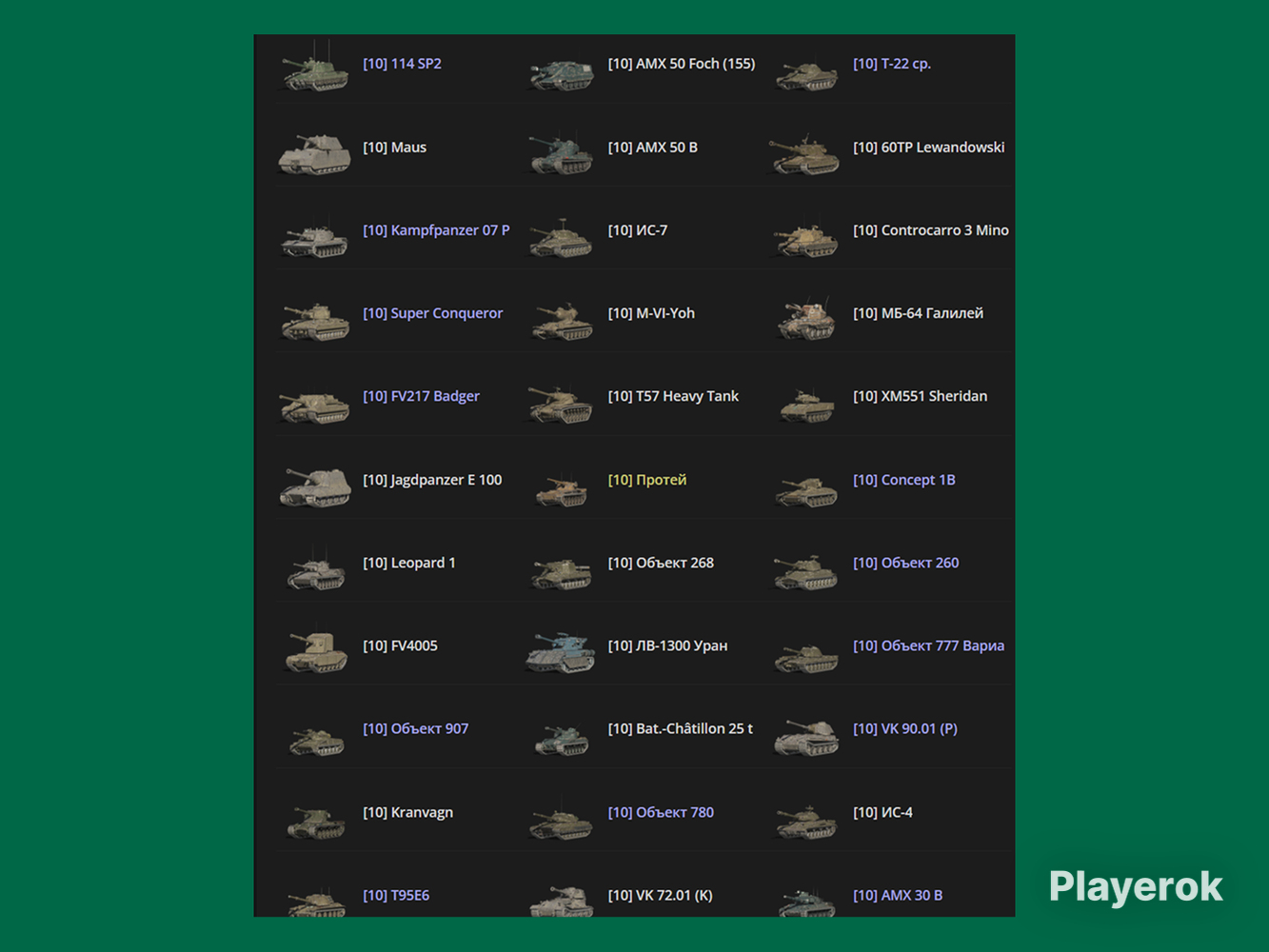1269x952 pixels.
Task: Follow the [10] Объект 260 link
Action: click(906, 563)
